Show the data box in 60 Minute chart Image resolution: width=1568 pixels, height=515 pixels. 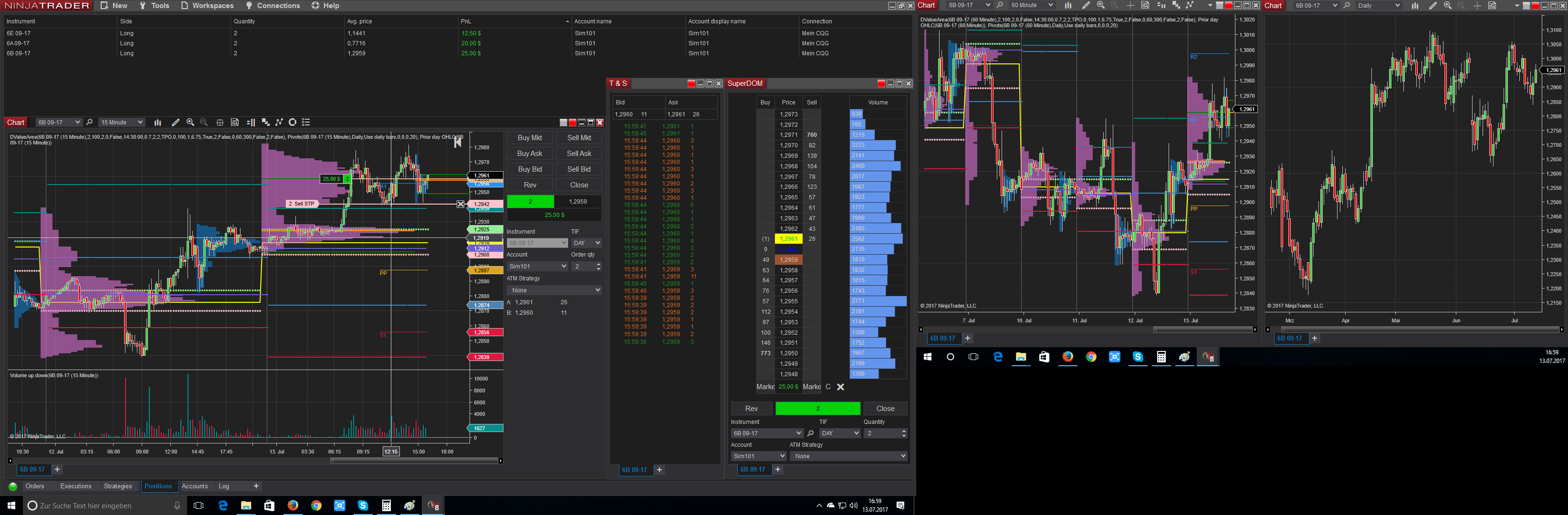[1145, 5]
